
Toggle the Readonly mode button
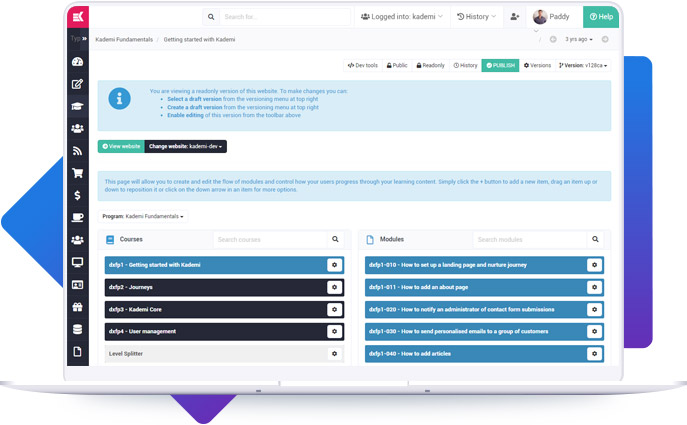coord(430,65)
